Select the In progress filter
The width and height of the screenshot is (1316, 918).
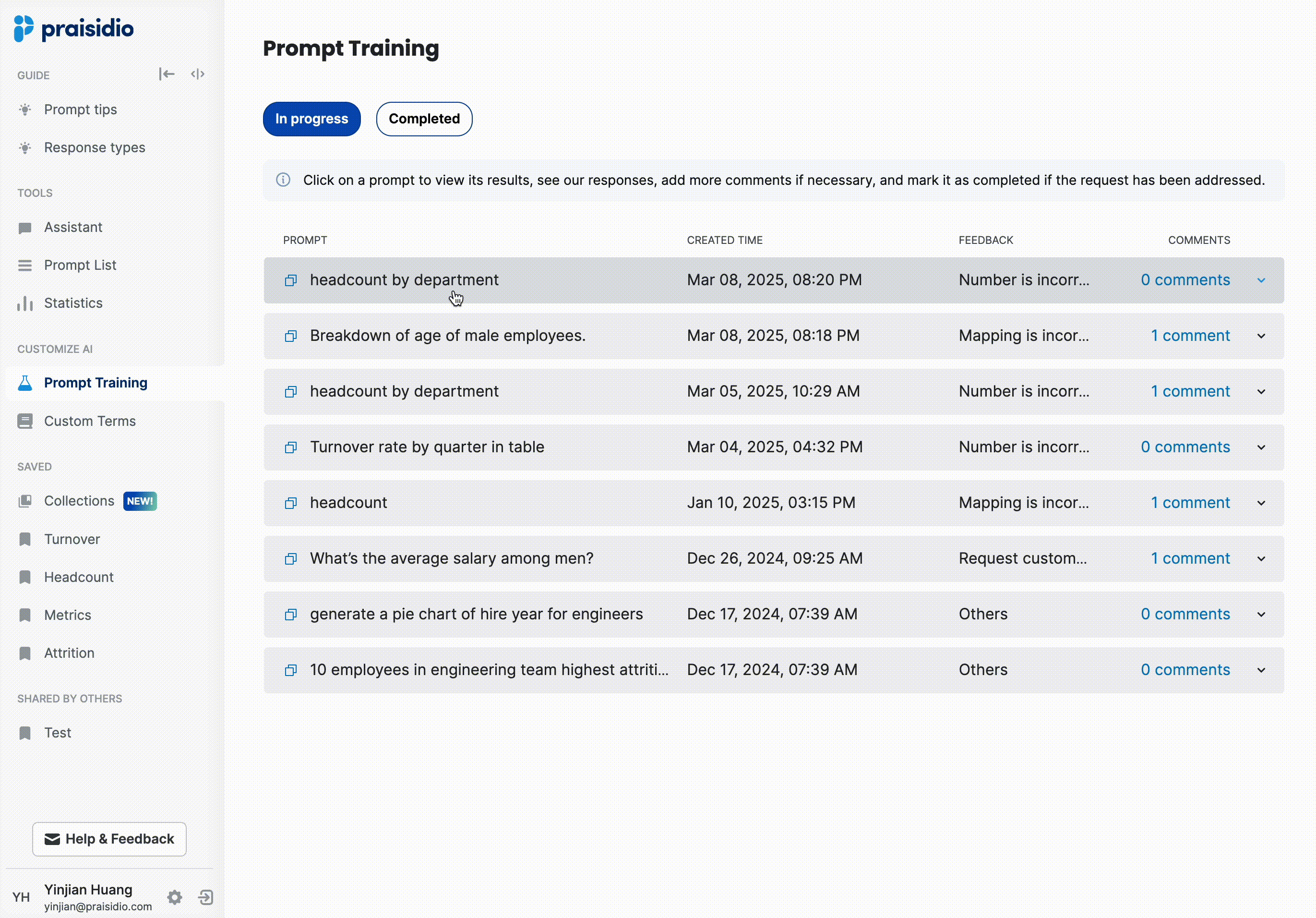pyautogui.click(x=312, y=119)
